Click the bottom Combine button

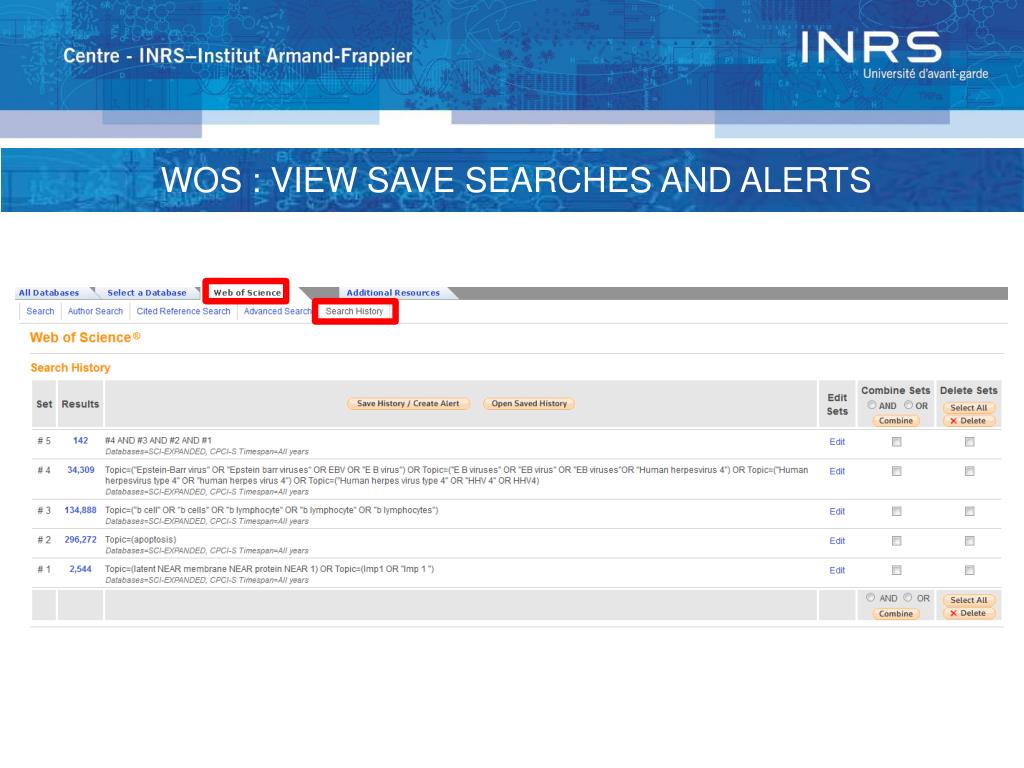pyautogui.click(x=896, y=614)
